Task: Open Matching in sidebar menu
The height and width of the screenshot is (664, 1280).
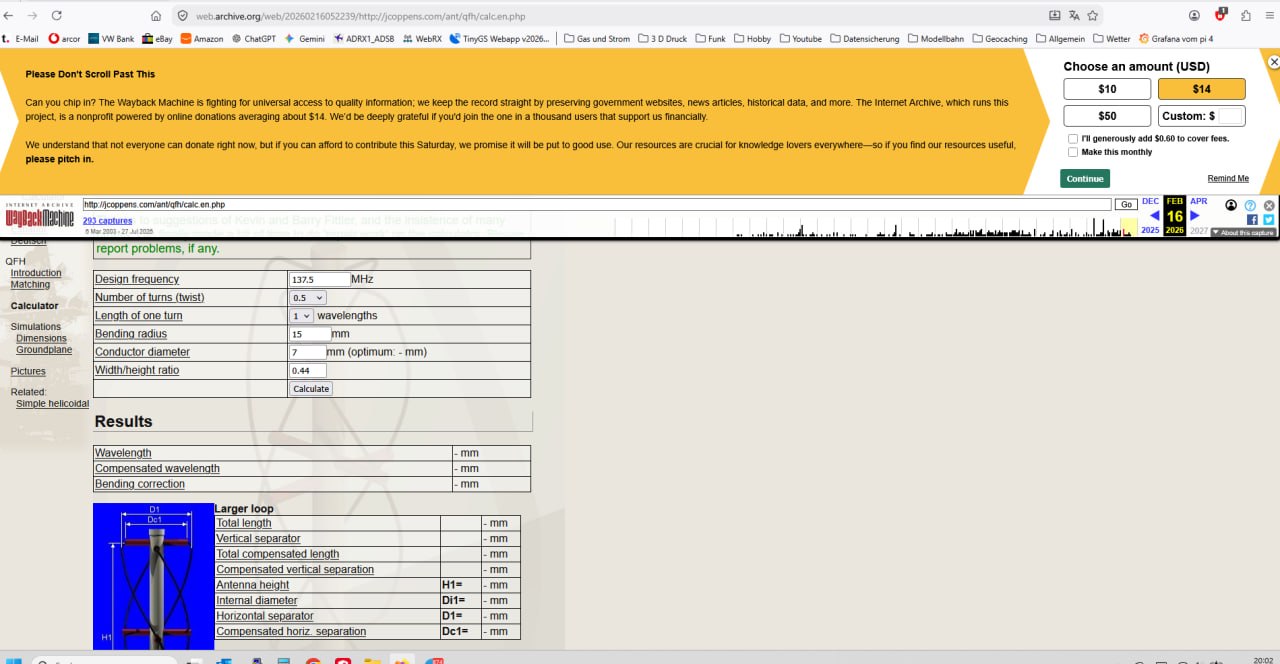Action: coord(30,285)
